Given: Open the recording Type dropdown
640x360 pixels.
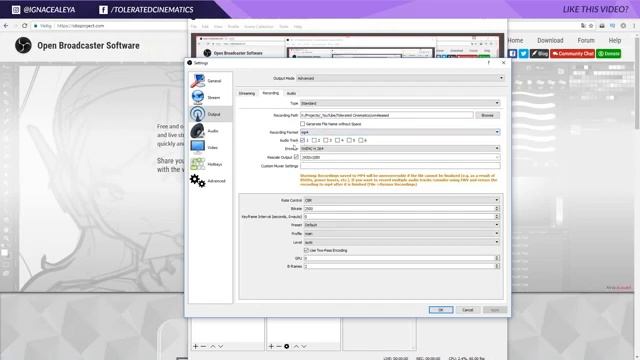Looking at the screenshot, I should (x=400, y=103).
